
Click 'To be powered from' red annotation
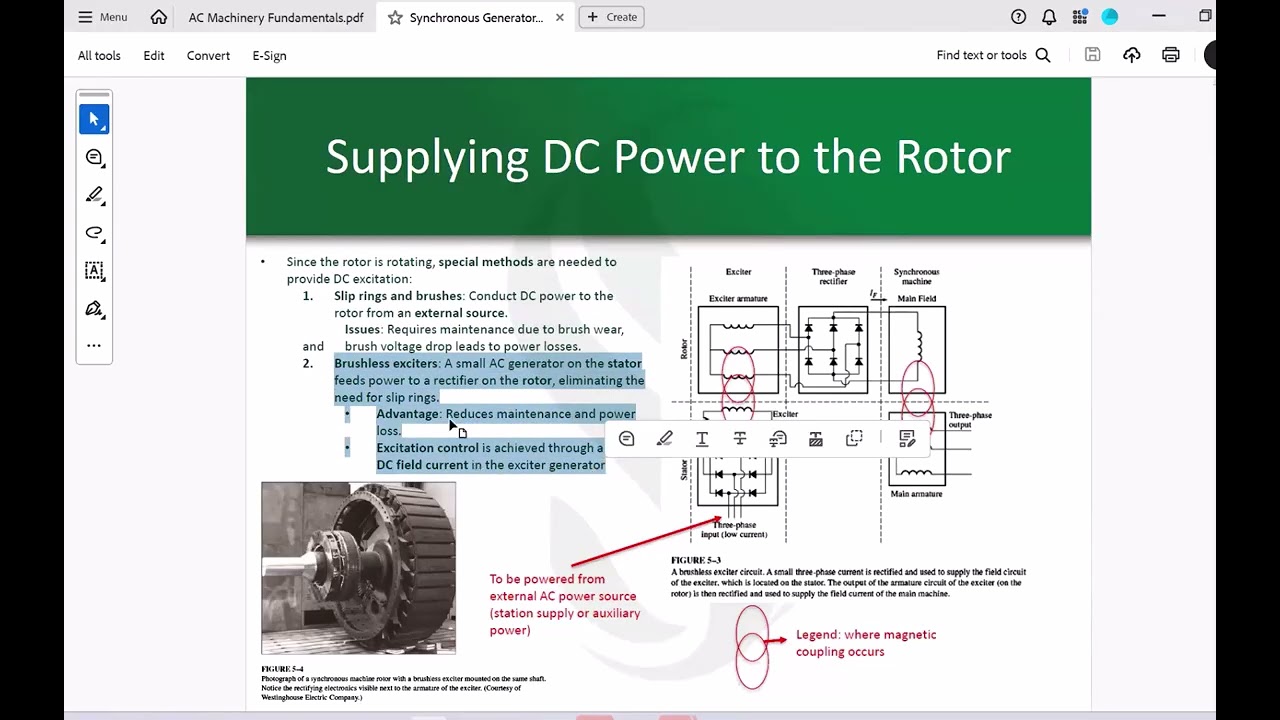coord(565,604)
